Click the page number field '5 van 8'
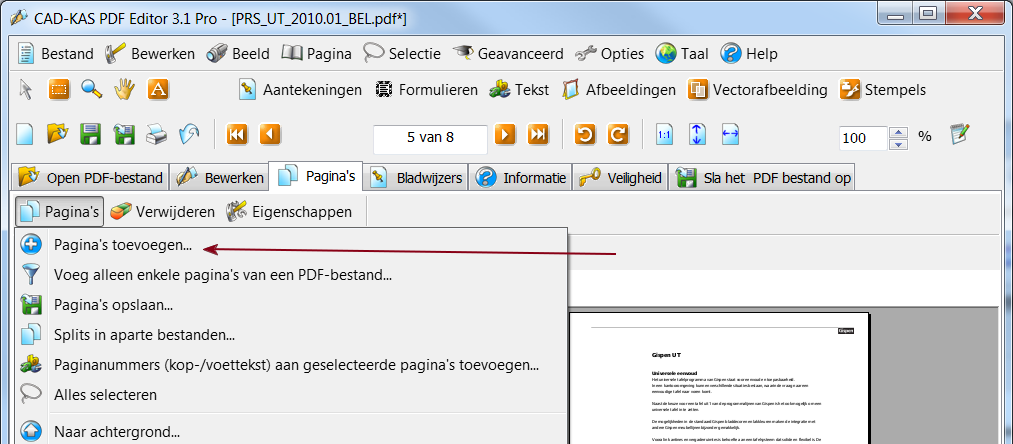Image resolution: width=1013 pixels, height=444 pixels. [430, 138]
